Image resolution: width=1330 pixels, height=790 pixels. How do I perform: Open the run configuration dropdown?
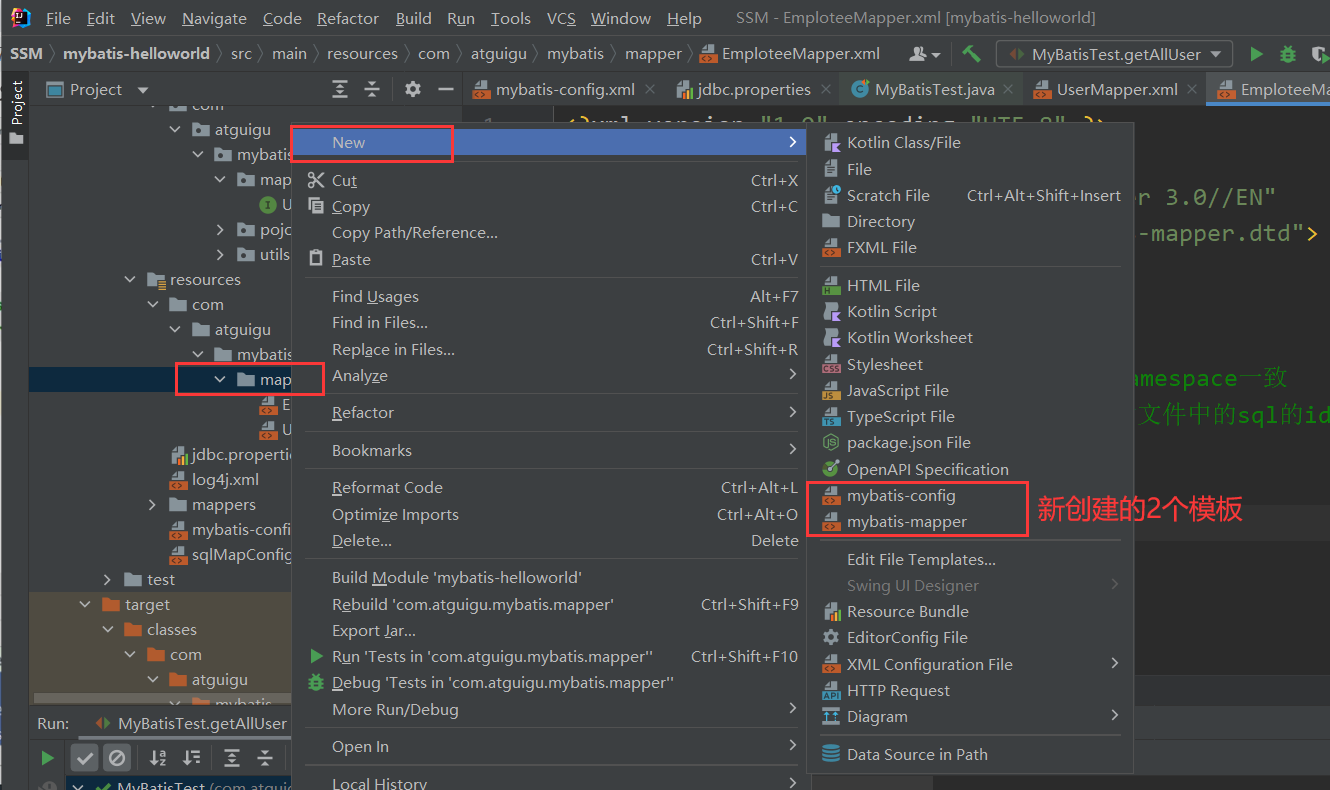click(1114, 54)
